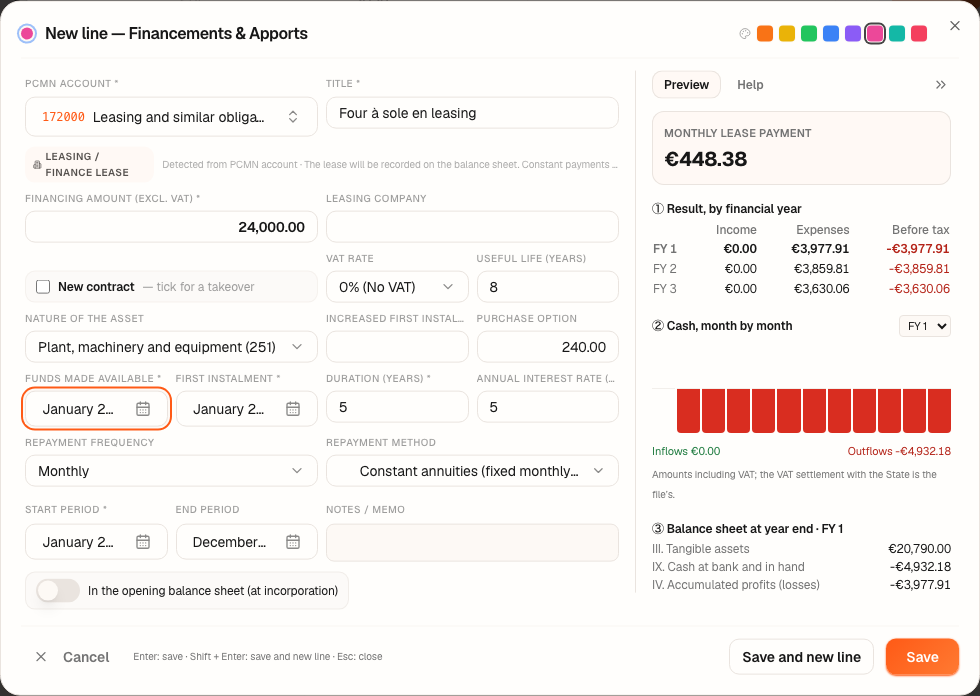This screenshot has height=696, width=980.
Task: Open calendar for Start period
Action: tap(143, 542)
